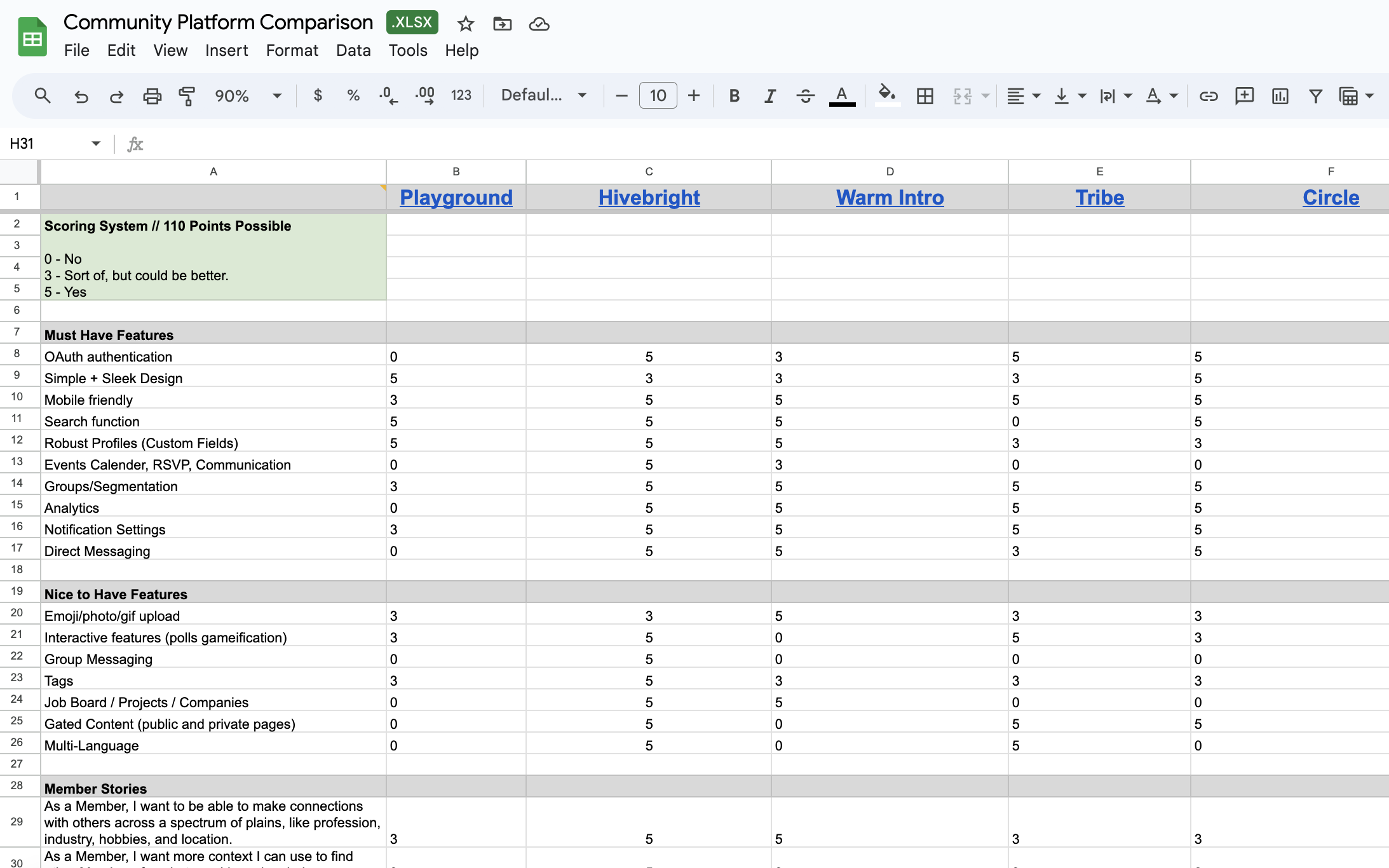The width and height of the screenshot is (1389, 868).
Task: Click the Warm Intro header link
Action: pyautogui.click(x=890, y=198)
